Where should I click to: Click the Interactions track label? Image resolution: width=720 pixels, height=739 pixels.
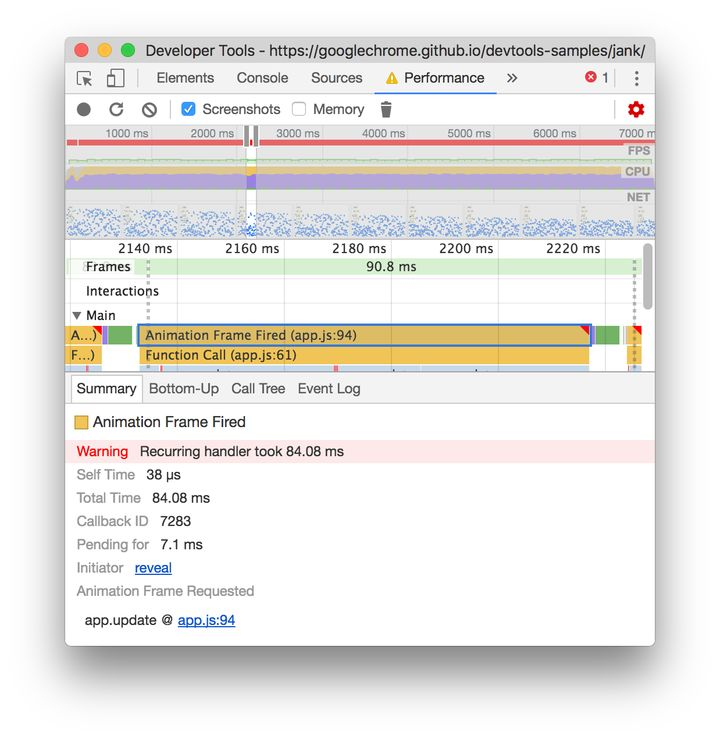pos(123,291)
